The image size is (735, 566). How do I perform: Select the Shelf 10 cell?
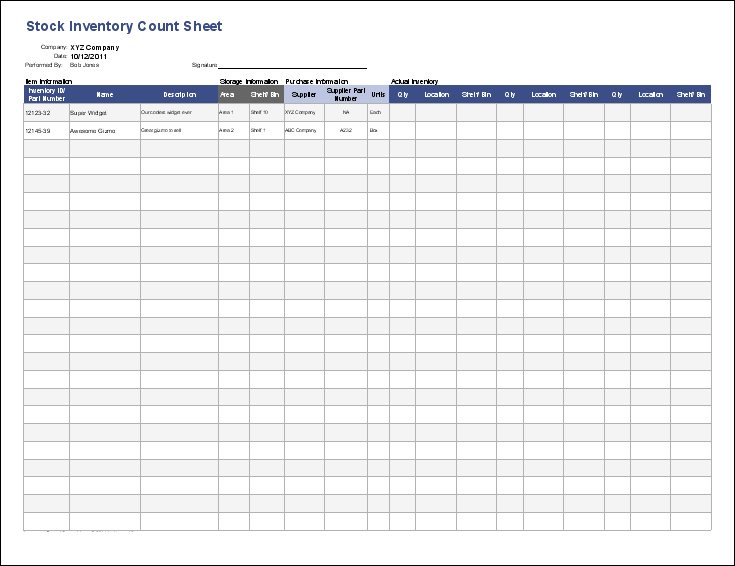click(267, 113)
